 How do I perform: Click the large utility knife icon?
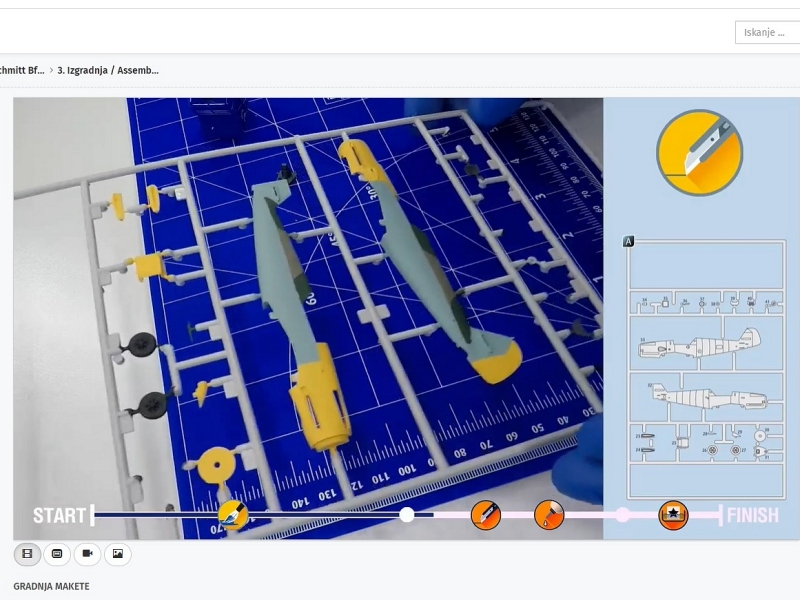click(699, 153)
